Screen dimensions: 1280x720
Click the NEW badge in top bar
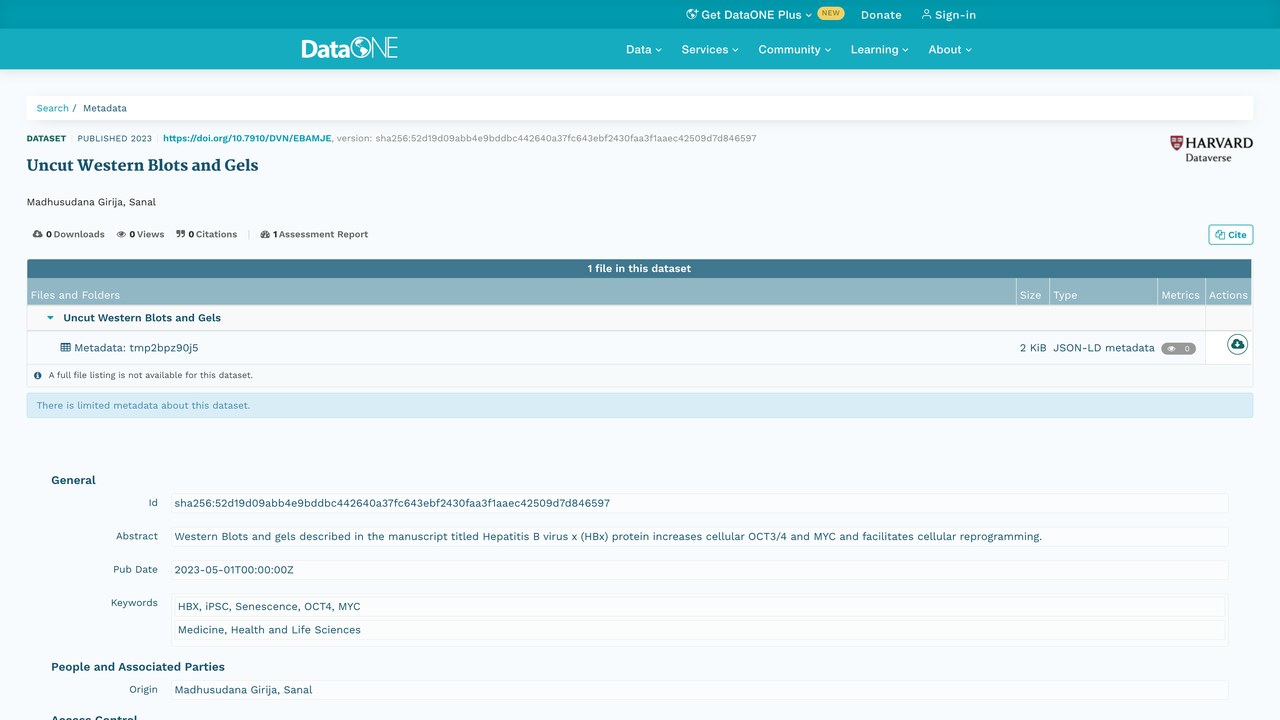click(x=830, y=14)
